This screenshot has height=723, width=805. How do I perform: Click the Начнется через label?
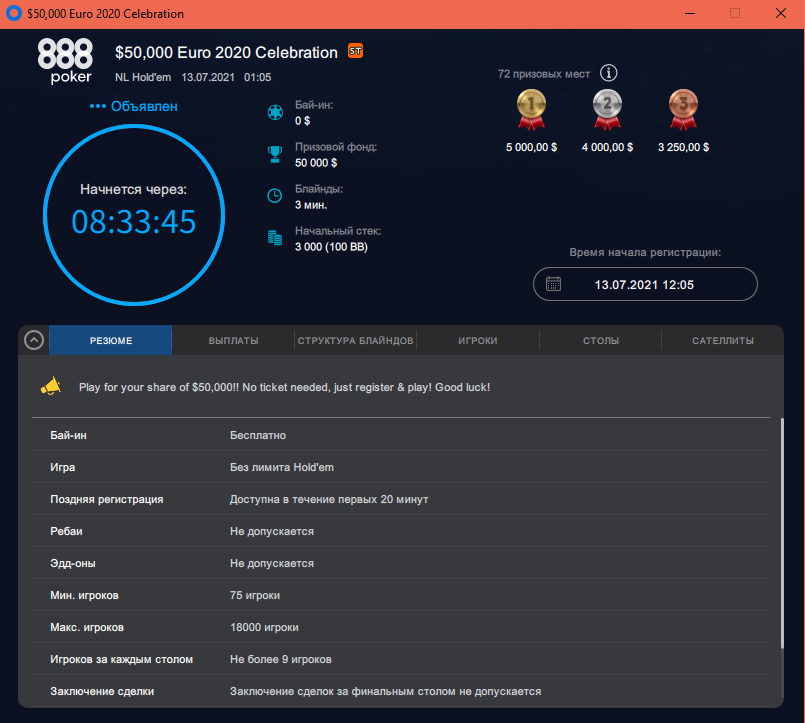point(133,189)
